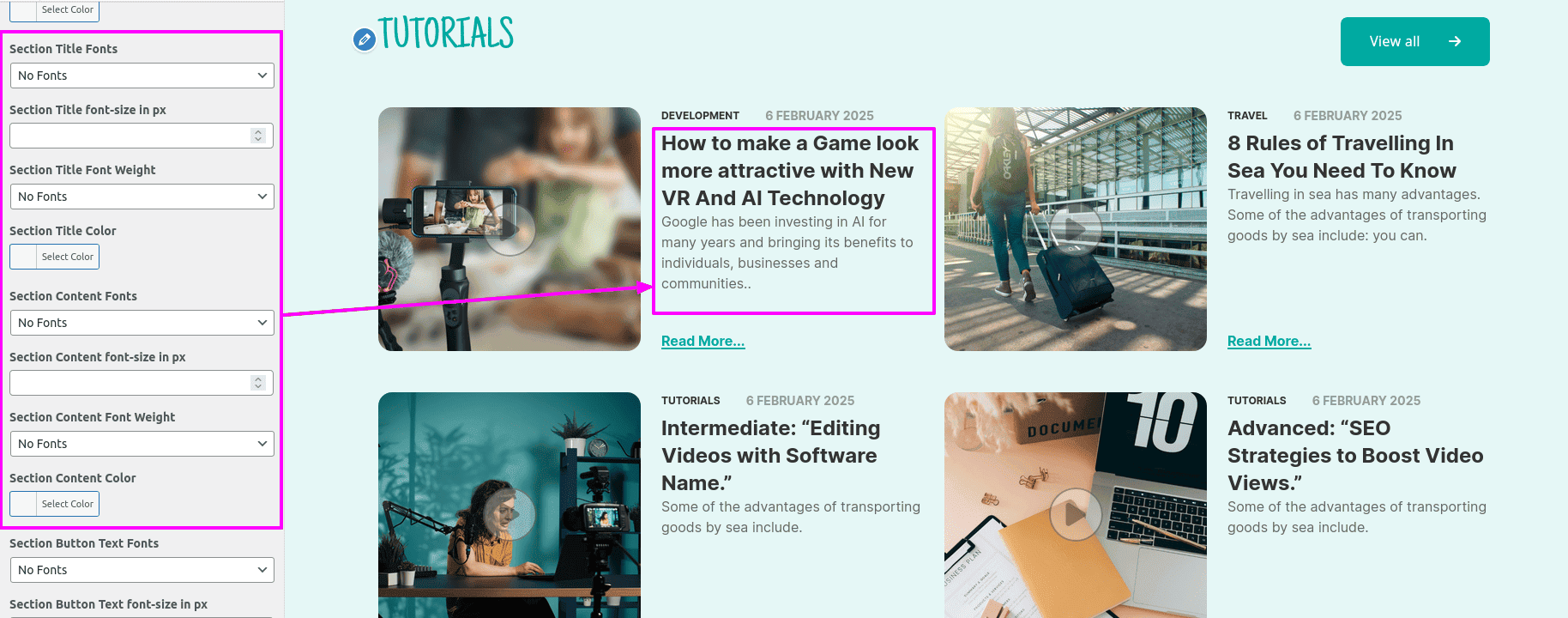
Task: Click the View all button
Action: (1415, 41)
